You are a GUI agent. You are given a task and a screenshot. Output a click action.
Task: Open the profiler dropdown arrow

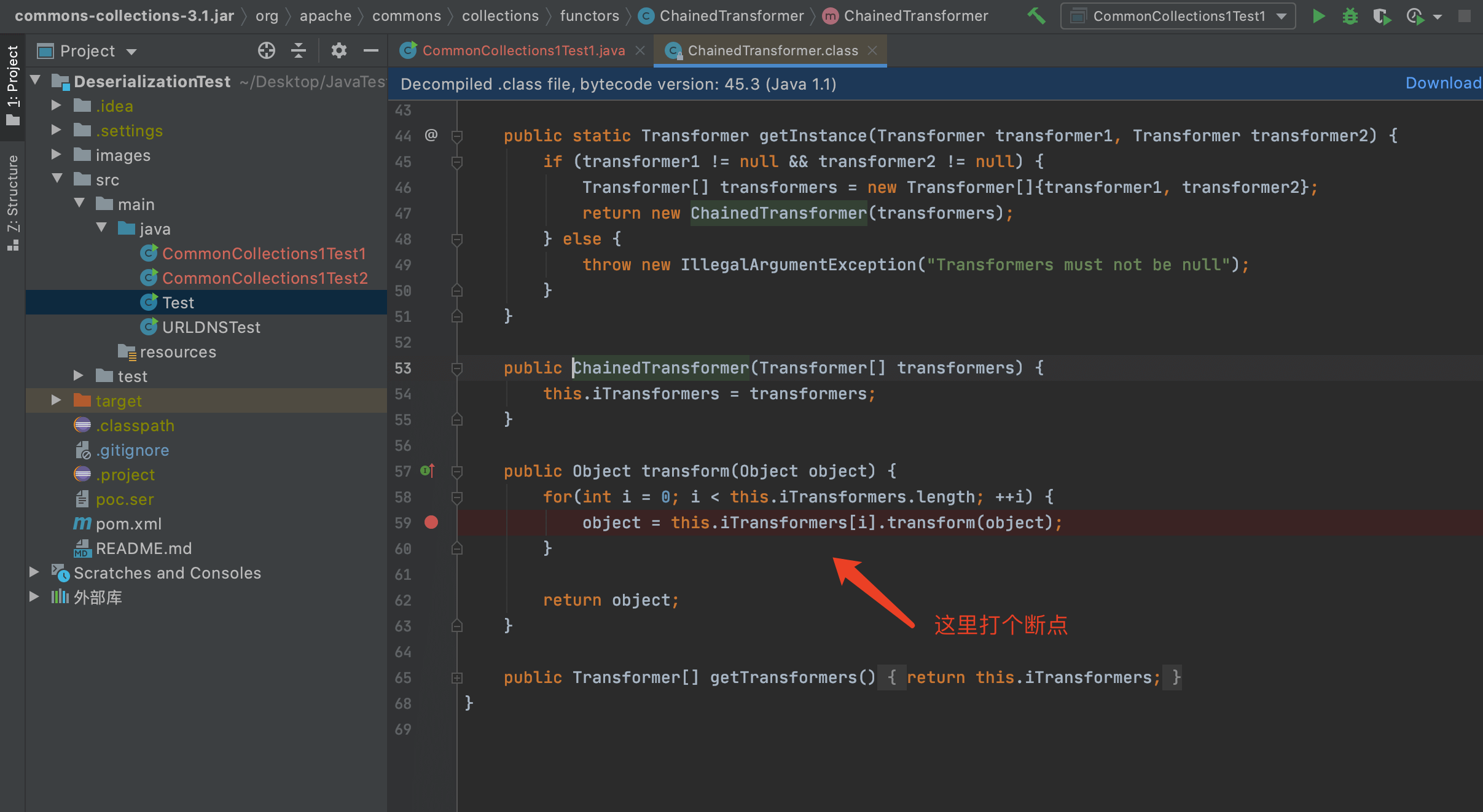1438,17
